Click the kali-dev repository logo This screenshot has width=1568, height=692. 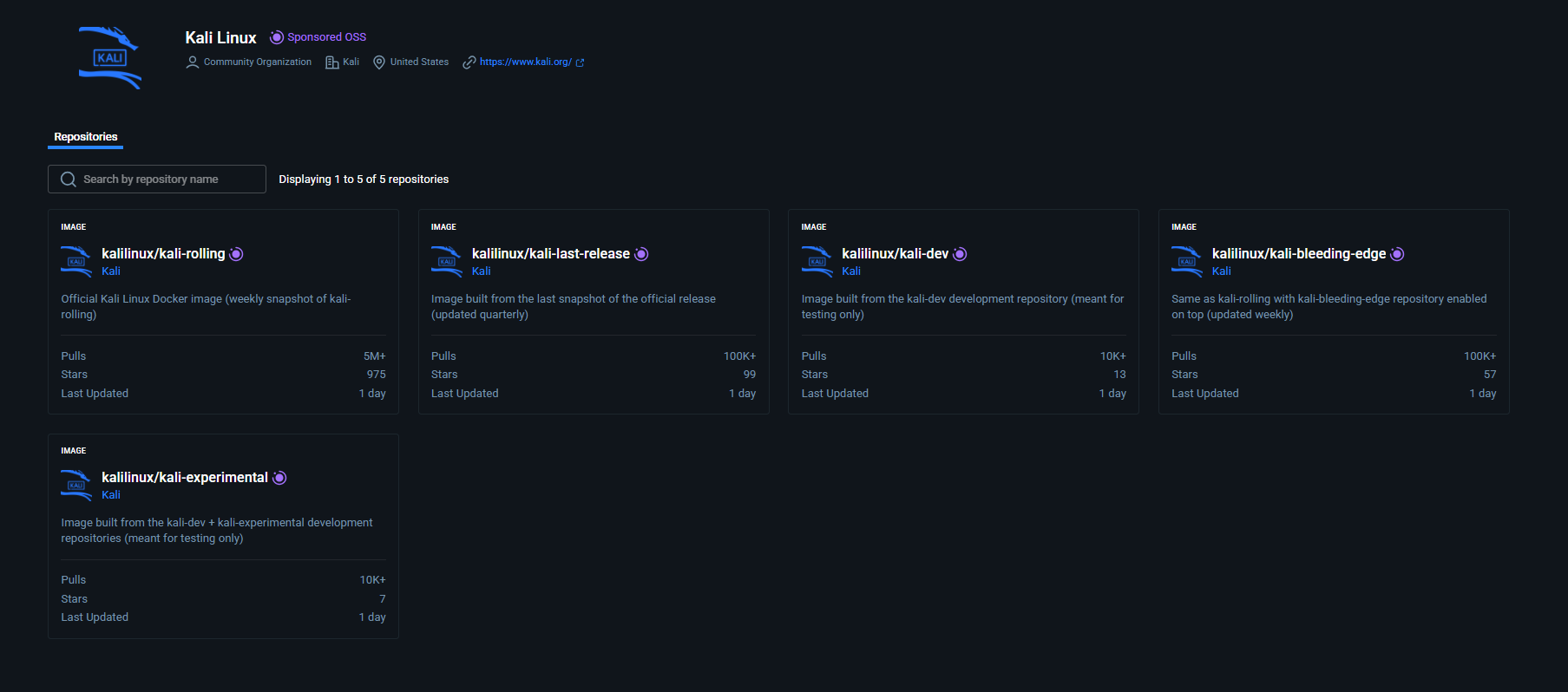[x=817, y=261]
